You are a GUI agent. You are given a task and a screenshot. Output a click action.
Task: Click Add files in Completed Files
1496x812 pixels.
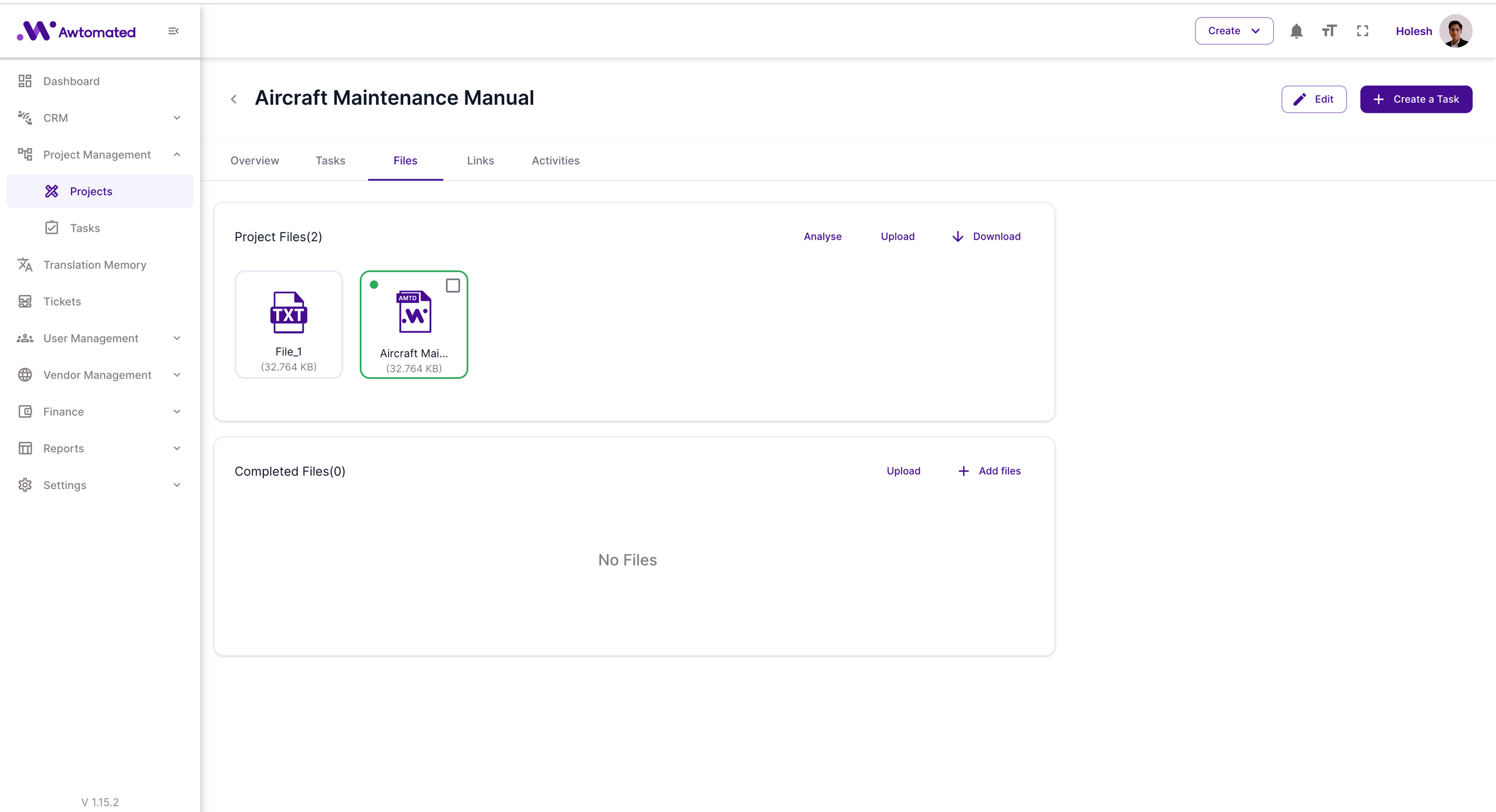pyautogui.click(x=989, y=471)
